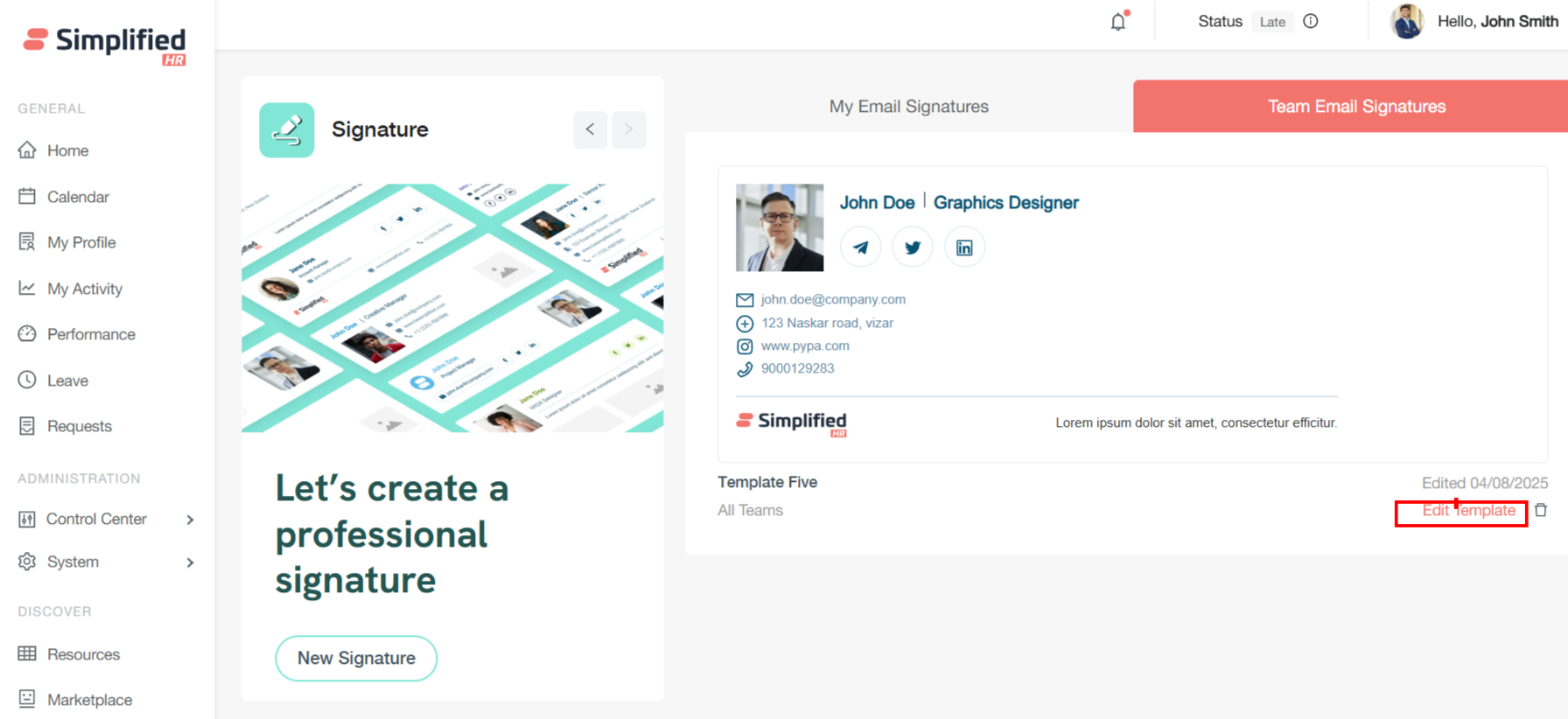This screenshot has height=719, width=1568.
Task: Expand the Control Center submenu
Action: 190,520
